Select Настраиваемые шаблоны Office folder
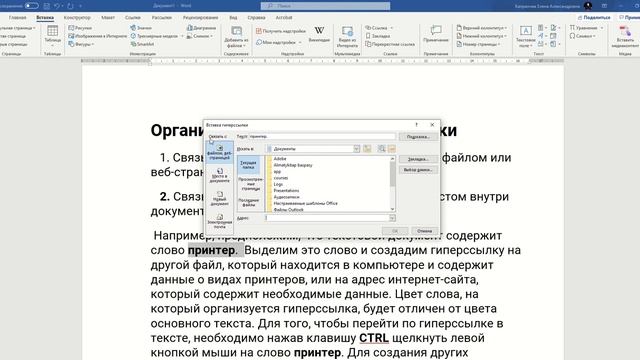Image resolution: width=640 pixels, height=360 pixels. coord(305,203)
